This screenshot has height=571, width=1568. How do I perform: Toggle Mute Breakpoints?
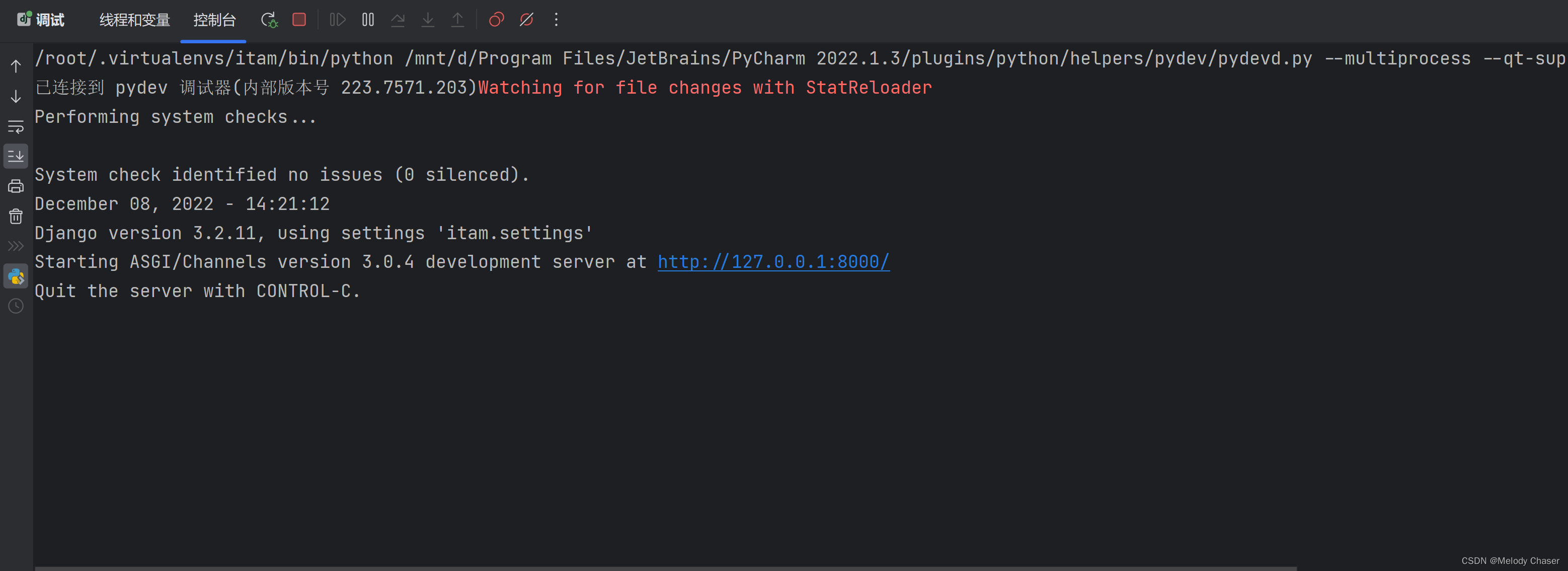[x=526, y=20]
